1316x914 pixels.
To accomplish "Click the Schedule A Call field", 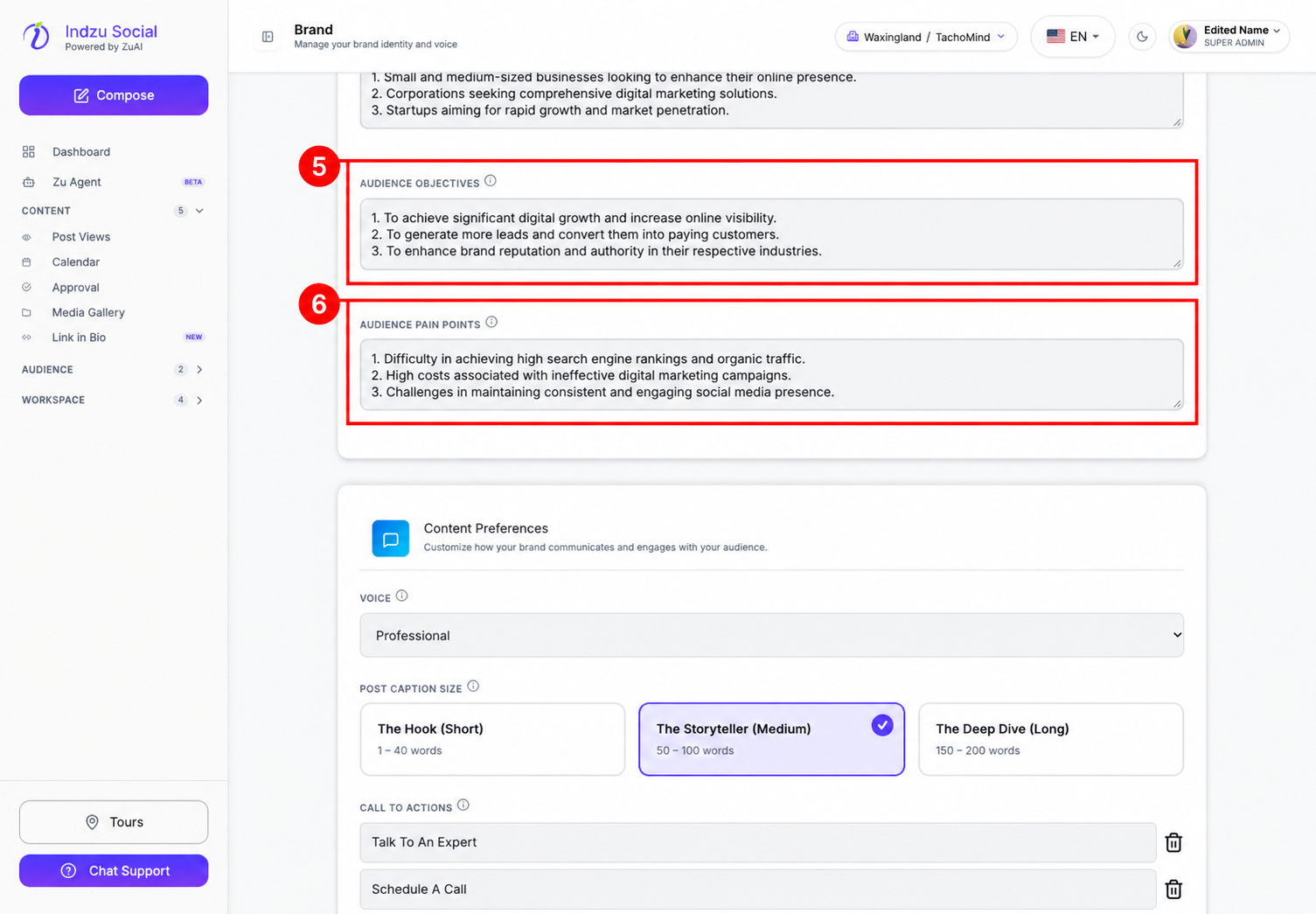I will (x=757, y=890).
